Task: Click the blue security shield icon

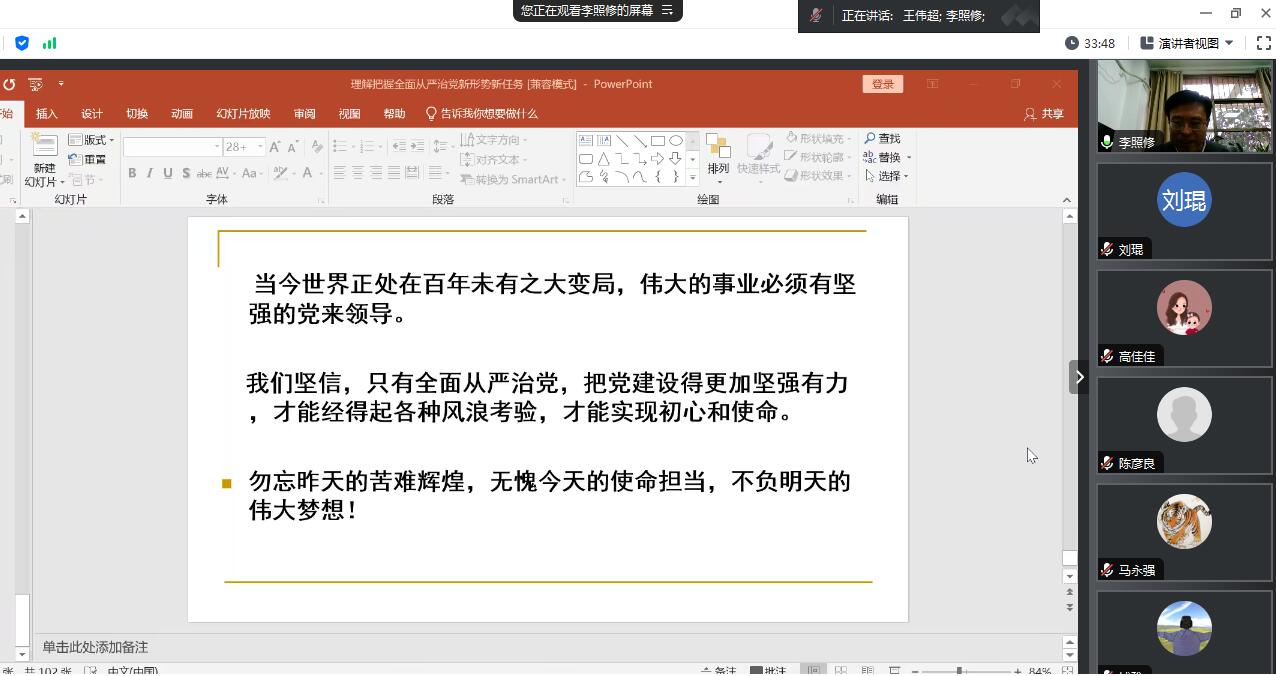Action: 22,43
